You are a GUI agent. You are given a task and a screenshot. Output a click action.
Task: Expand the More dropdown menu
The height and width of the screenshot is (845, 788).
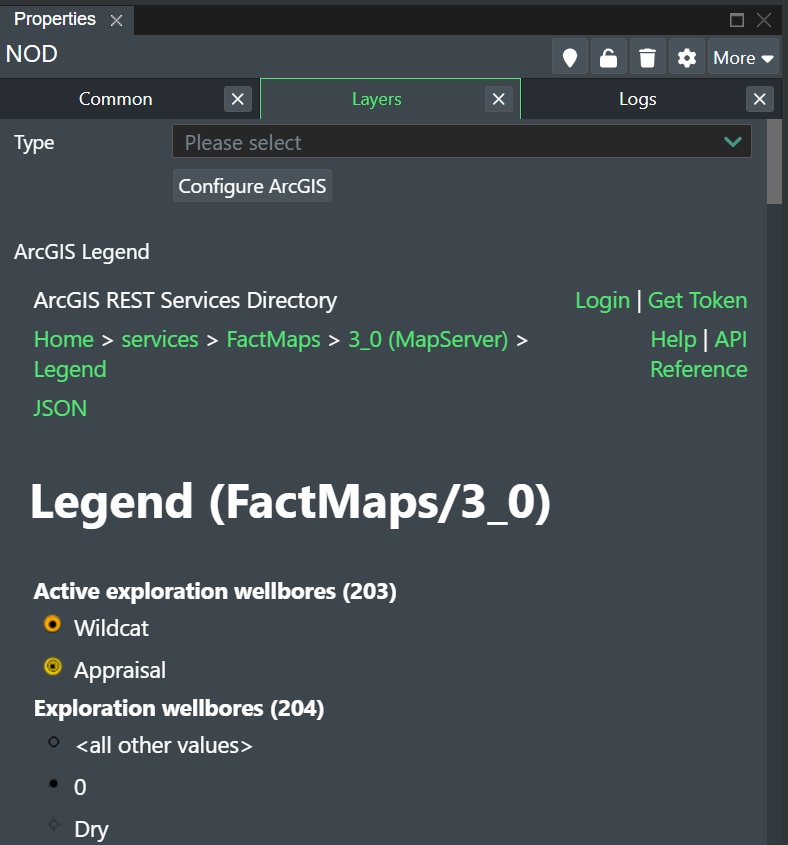coord(743,57)
